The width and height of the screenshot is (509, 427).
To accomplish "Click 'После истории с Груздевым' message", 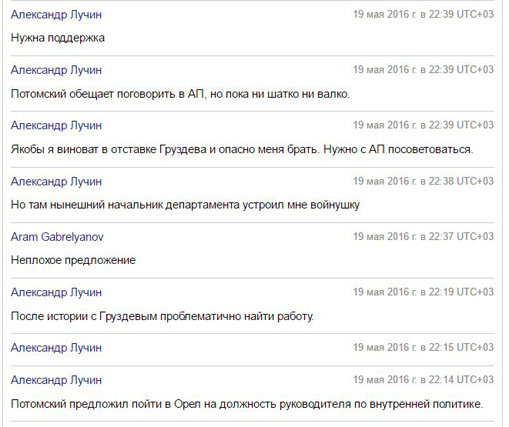I will [162, 316].
